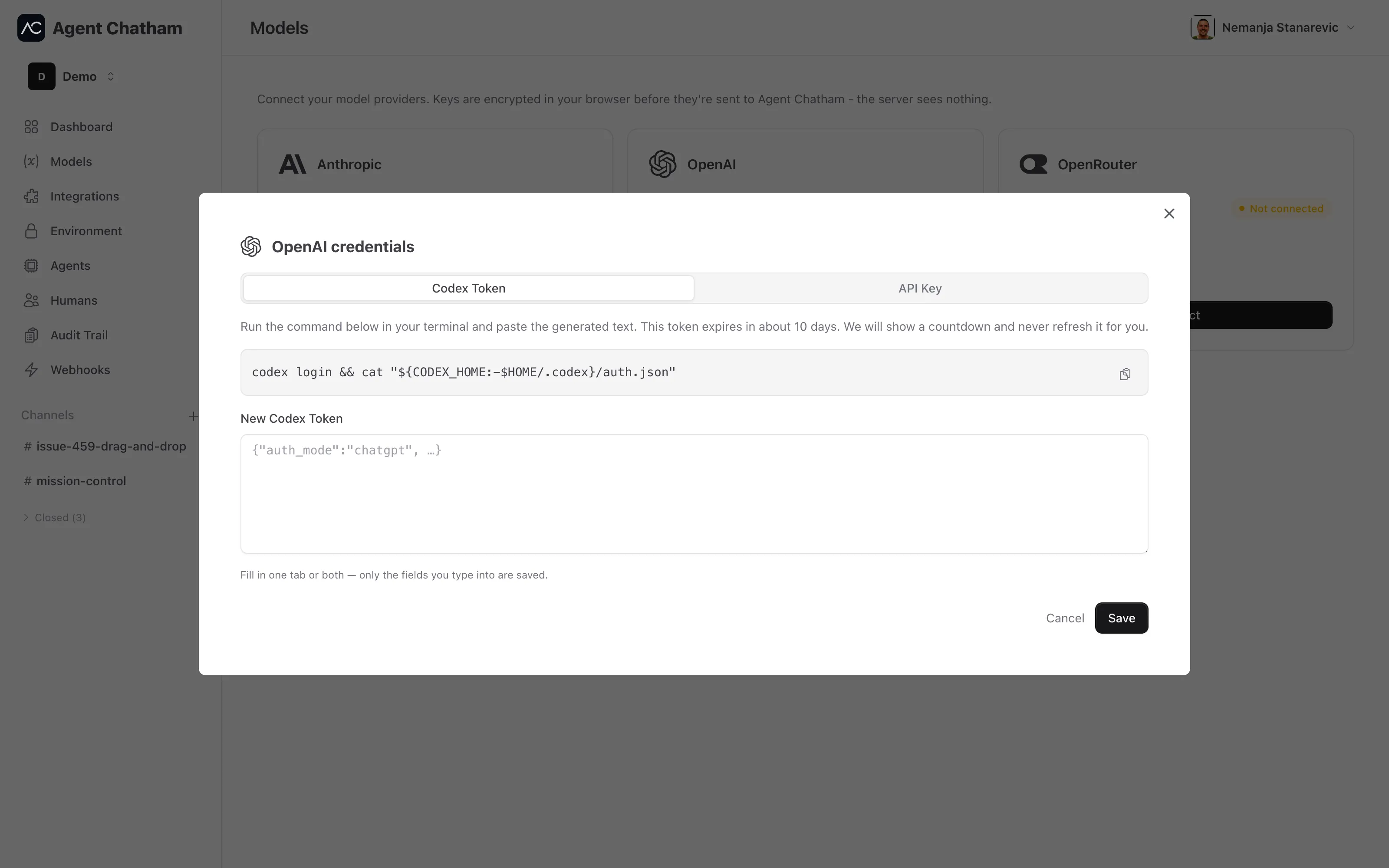The image size is (1389, 868).
Task: Focus the New Codex Token textarea
Action: [694, 494]
